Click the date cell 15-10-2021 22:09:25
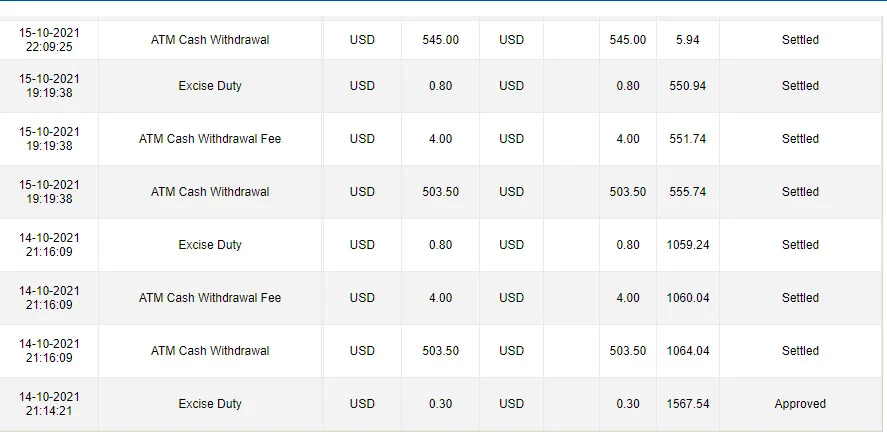The width and height of the screenshot is (887, 434). (x=49, y=40)
